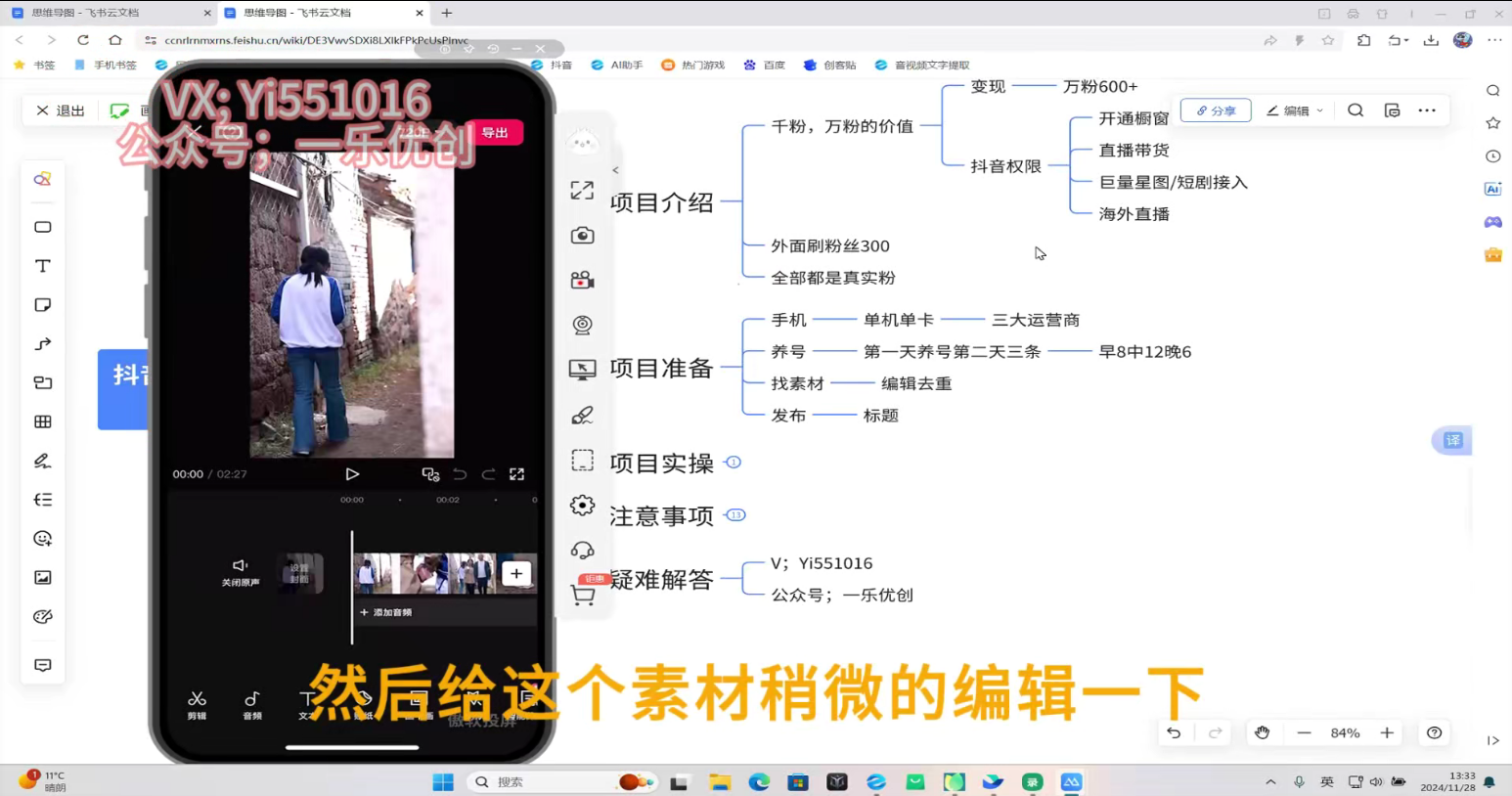
Task: Open the comment tool at toolbar bottom
Action: [43, 665]
